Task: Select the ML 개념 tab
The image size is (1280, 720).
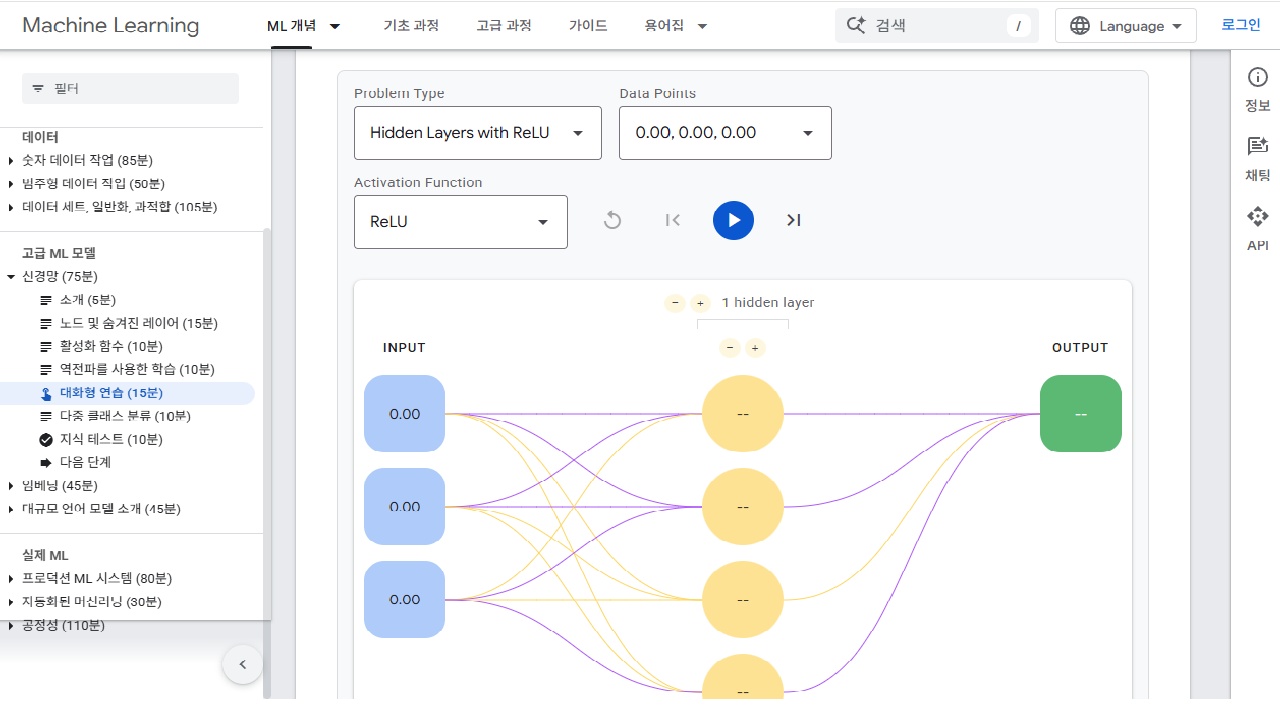Action: point(291,26)
